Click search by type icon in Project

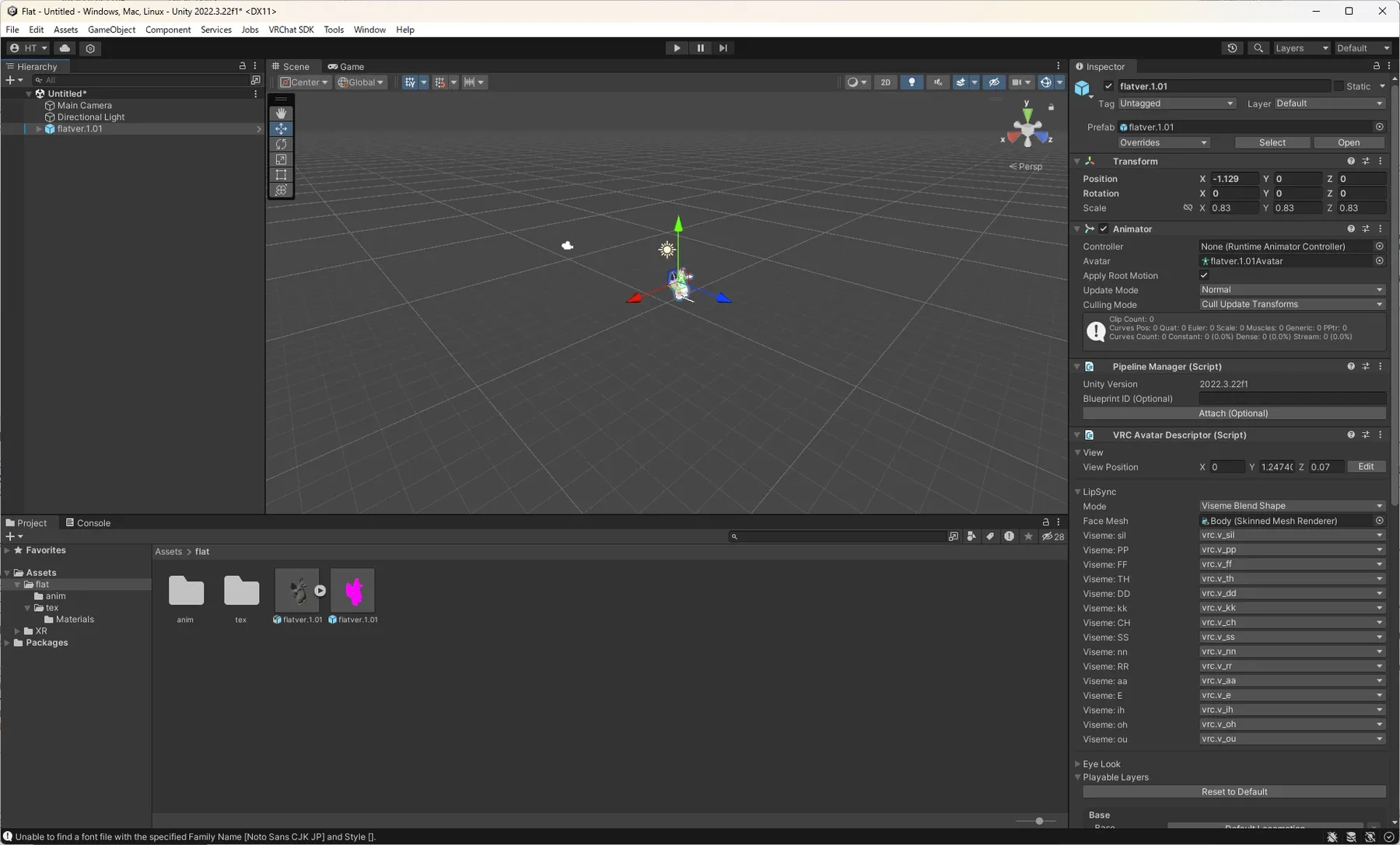coord(971,536)
